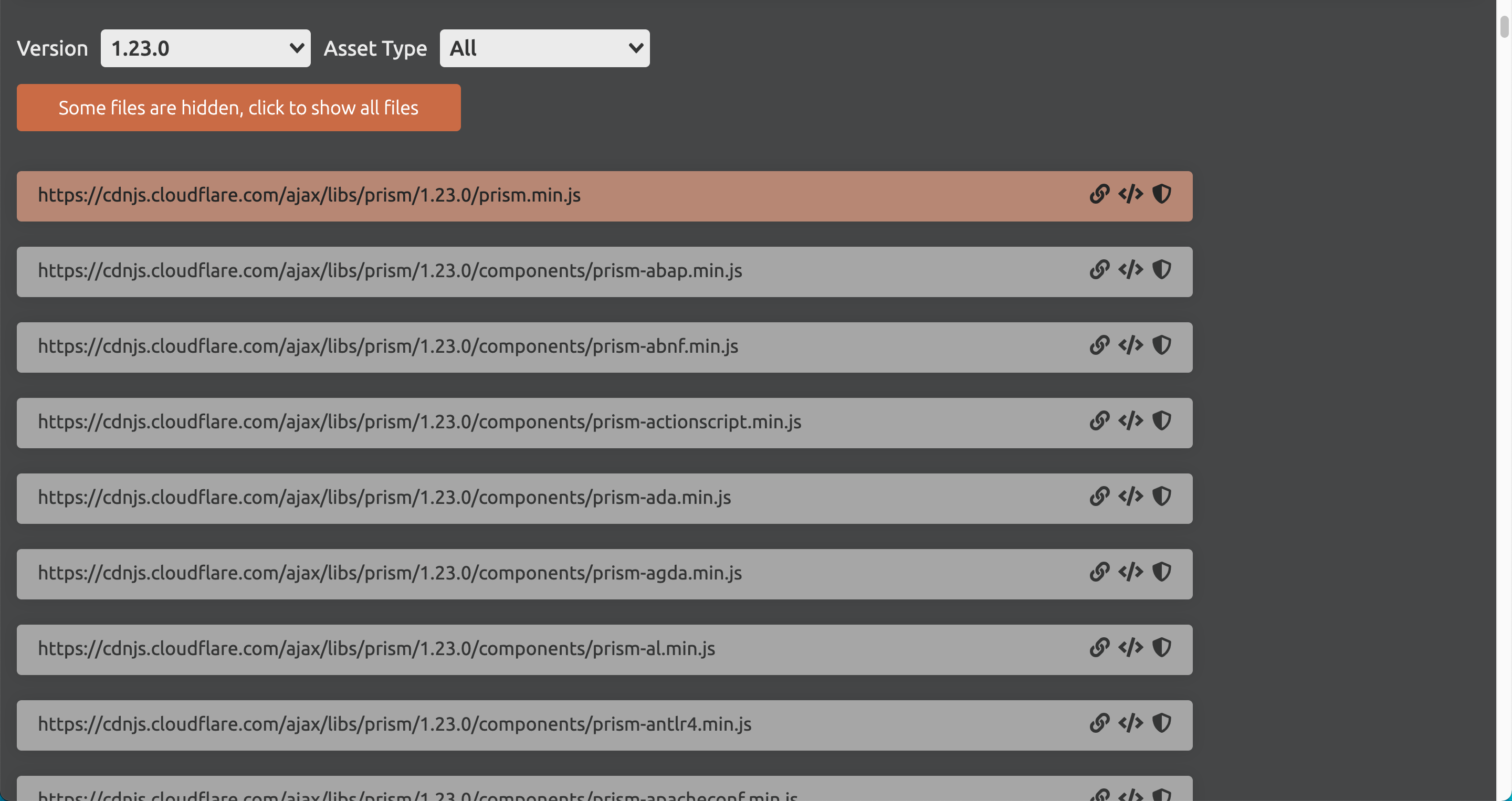The width and height of the screenshot is (1512, 801).
Task: Copy URL link icon for prism-antlr4.min.js
Action: click(x=1099, y=723)
